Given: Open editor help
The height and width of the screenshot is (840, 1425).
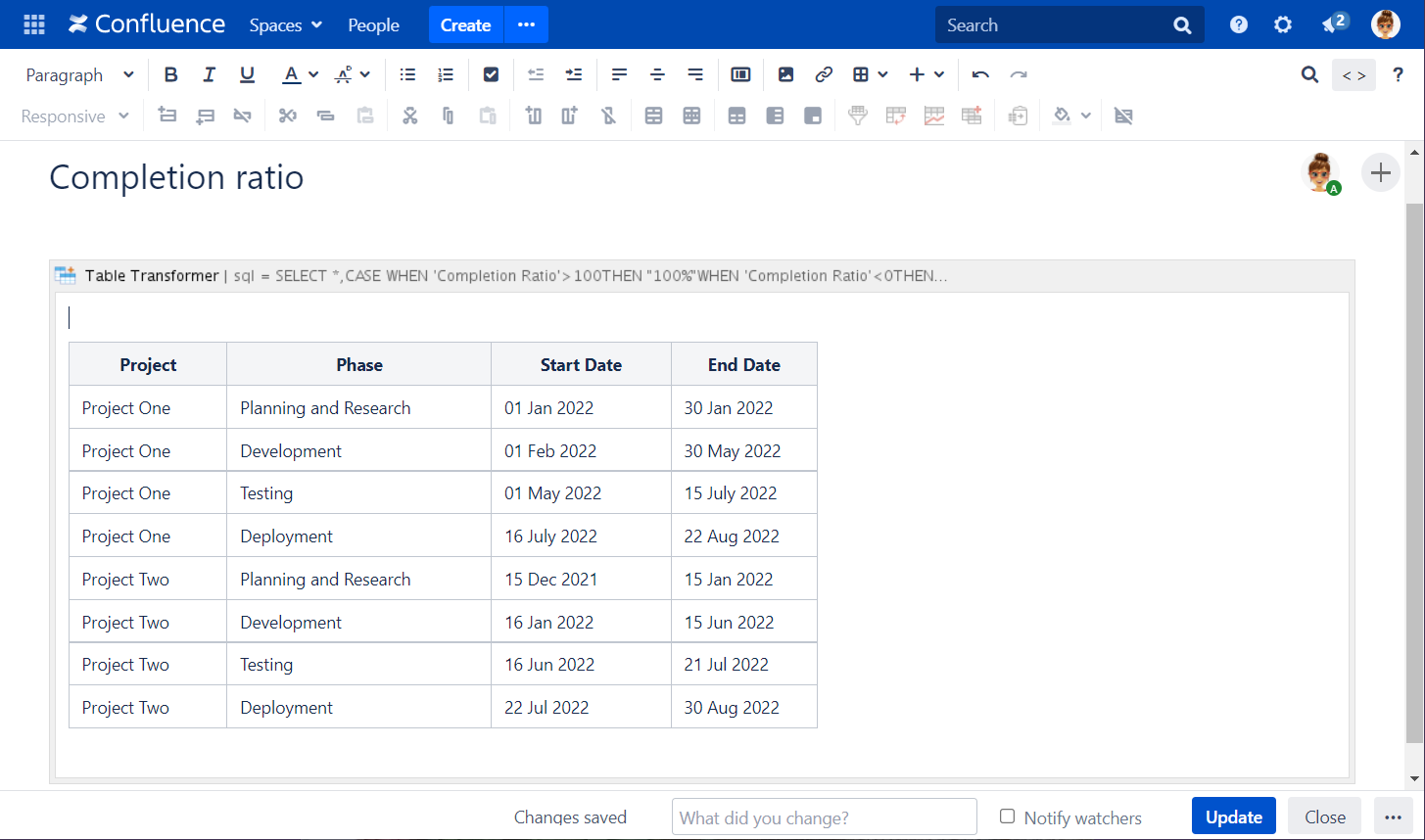Looking at the screenshot, I should tap(1398, 74).
